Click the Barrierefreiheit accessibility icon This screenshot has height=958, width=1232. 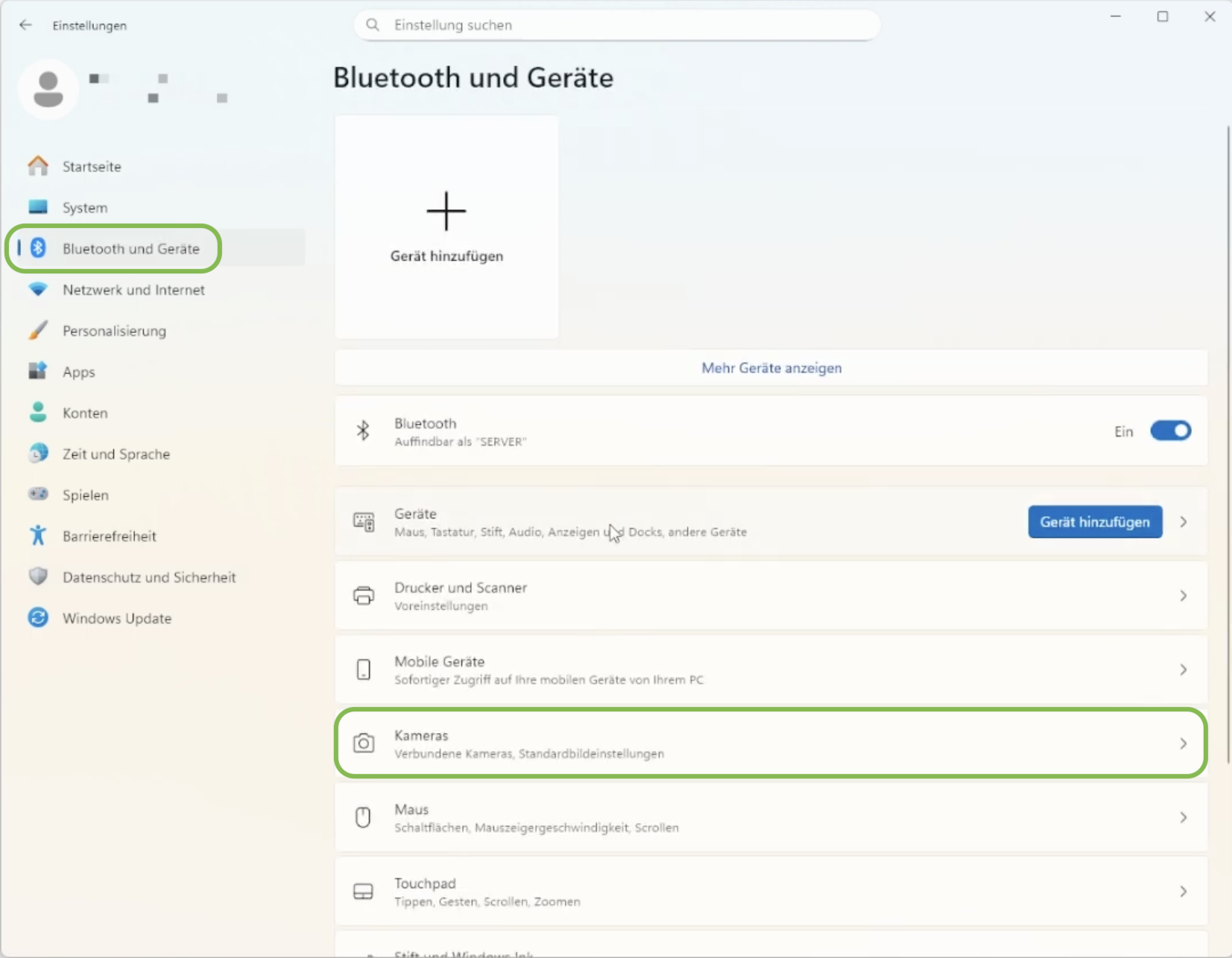(38, 536)
